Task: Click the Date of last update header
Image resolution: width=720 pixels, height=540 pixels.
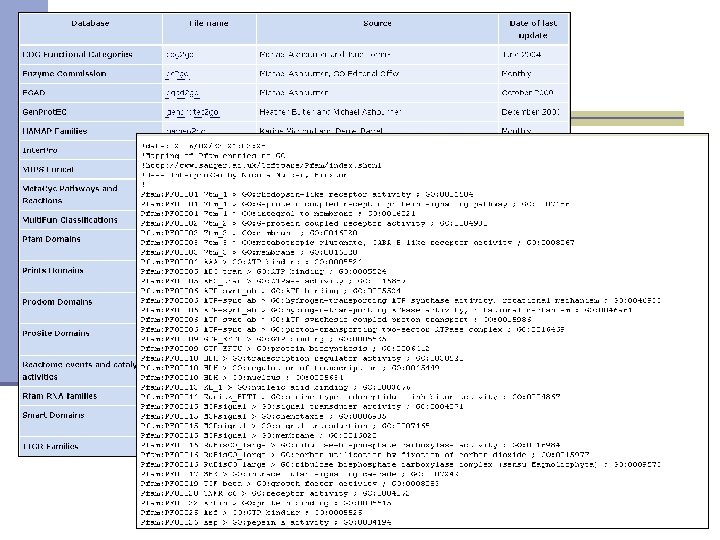Action: (533, 29)
